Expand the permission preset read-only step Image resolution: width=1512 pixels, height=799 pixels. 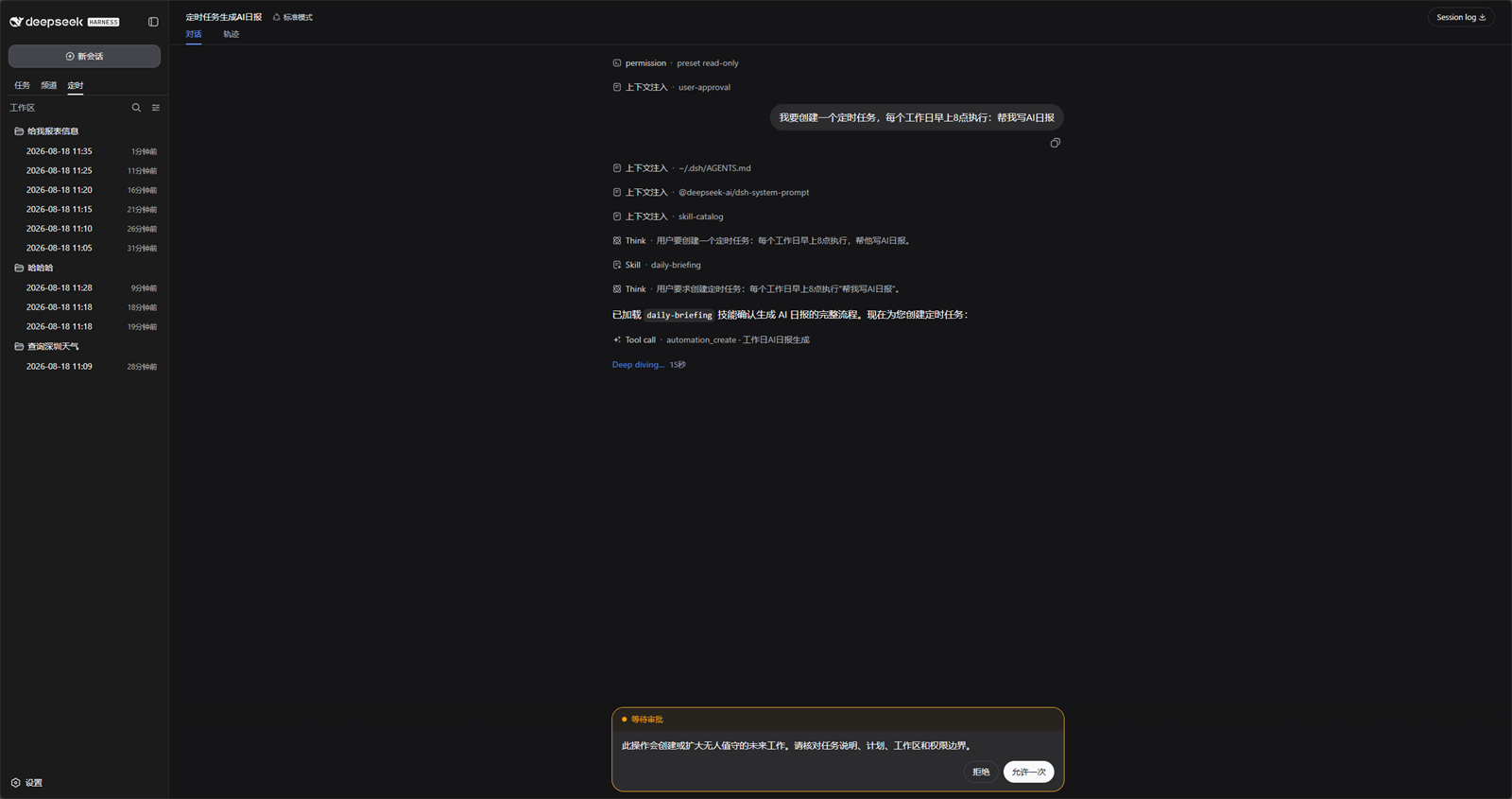(676, 63)
